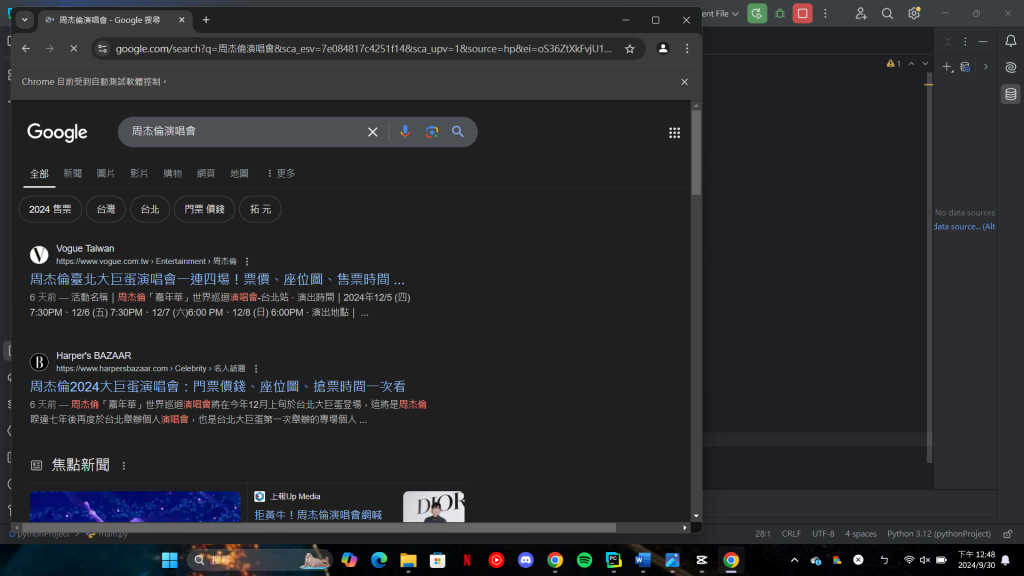
Task: Bookmark this page with the star icon
Action: point(630,48)
